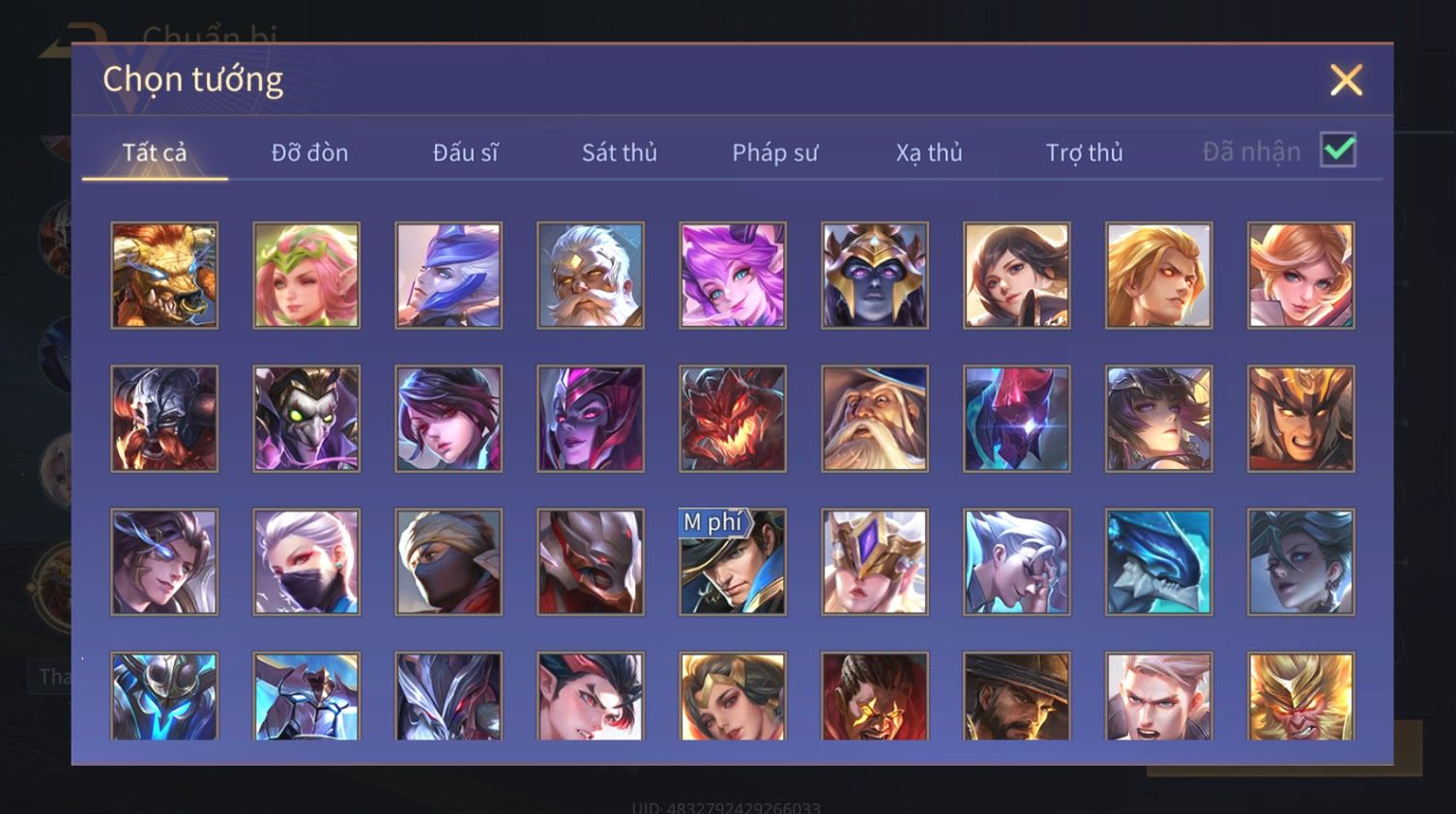Select the golden bull hero portrait
This screenshot has height=814, width=1456.
point(164,276)
